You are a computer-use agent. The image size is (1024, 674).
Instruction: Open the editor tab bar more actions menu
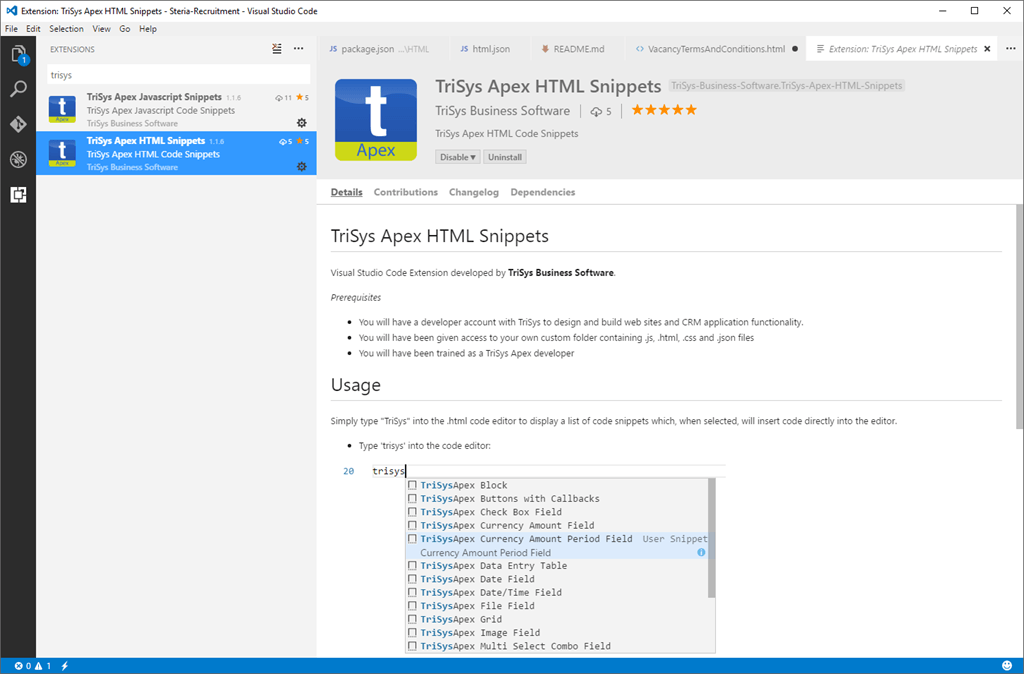tap(1010, 48)
